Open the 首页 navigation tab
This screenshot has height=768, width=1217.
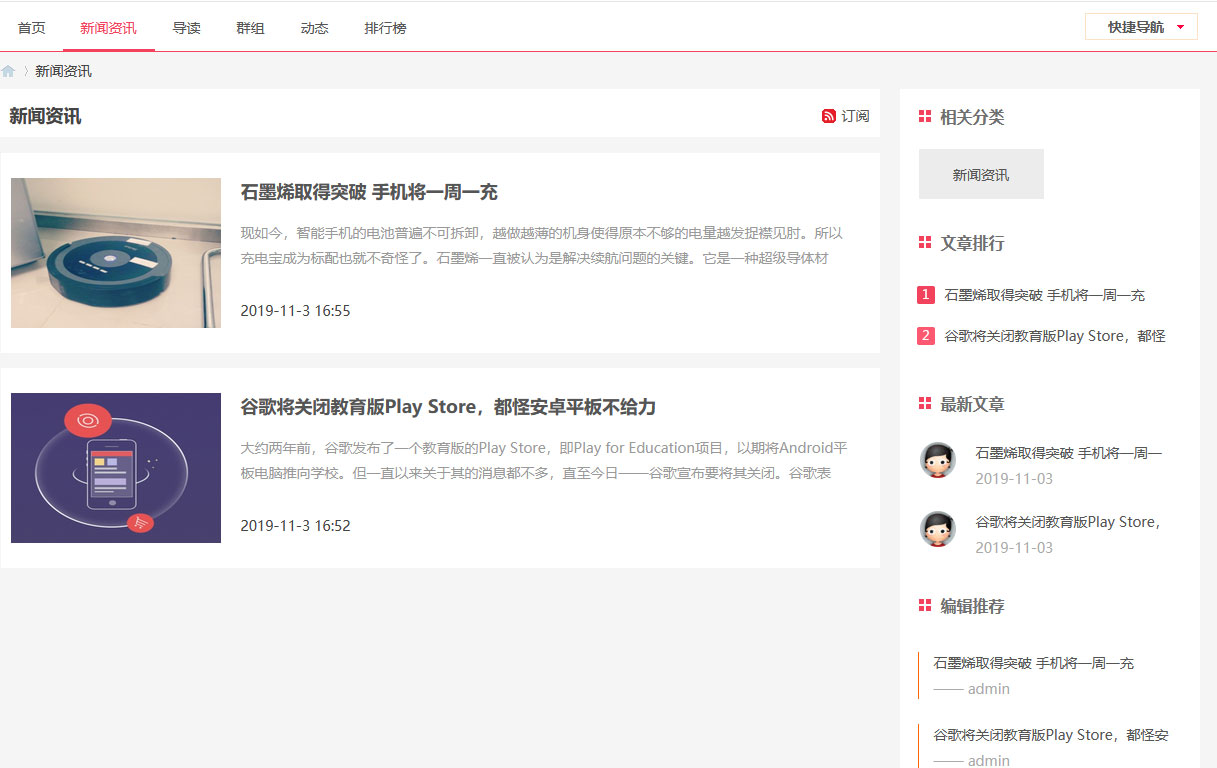(x=32, y=28)
